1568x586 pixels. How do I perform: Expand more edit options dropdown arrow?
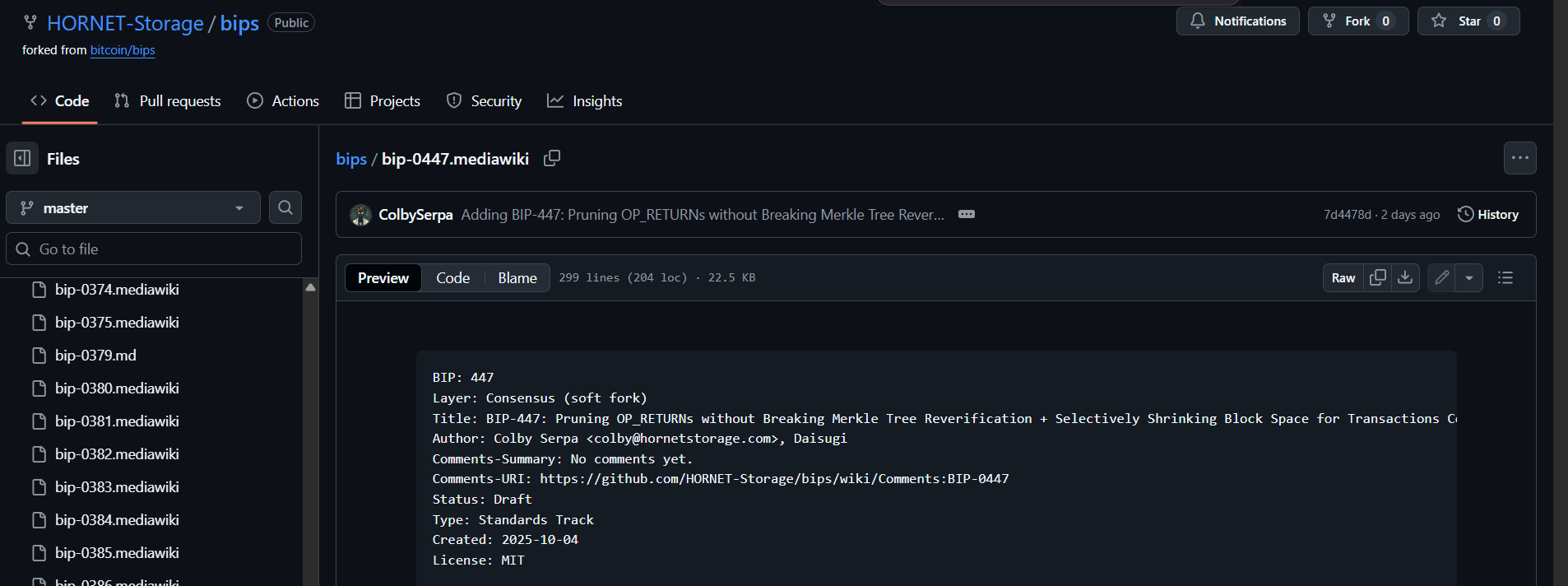pyautogui.click(x=1469, y=278)
